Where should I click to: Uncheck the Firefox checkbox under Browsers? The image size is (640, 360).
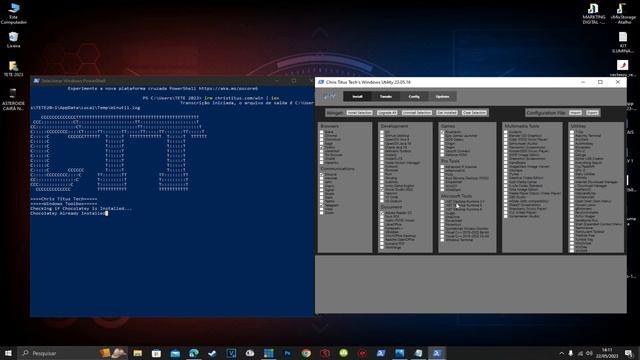322,147
